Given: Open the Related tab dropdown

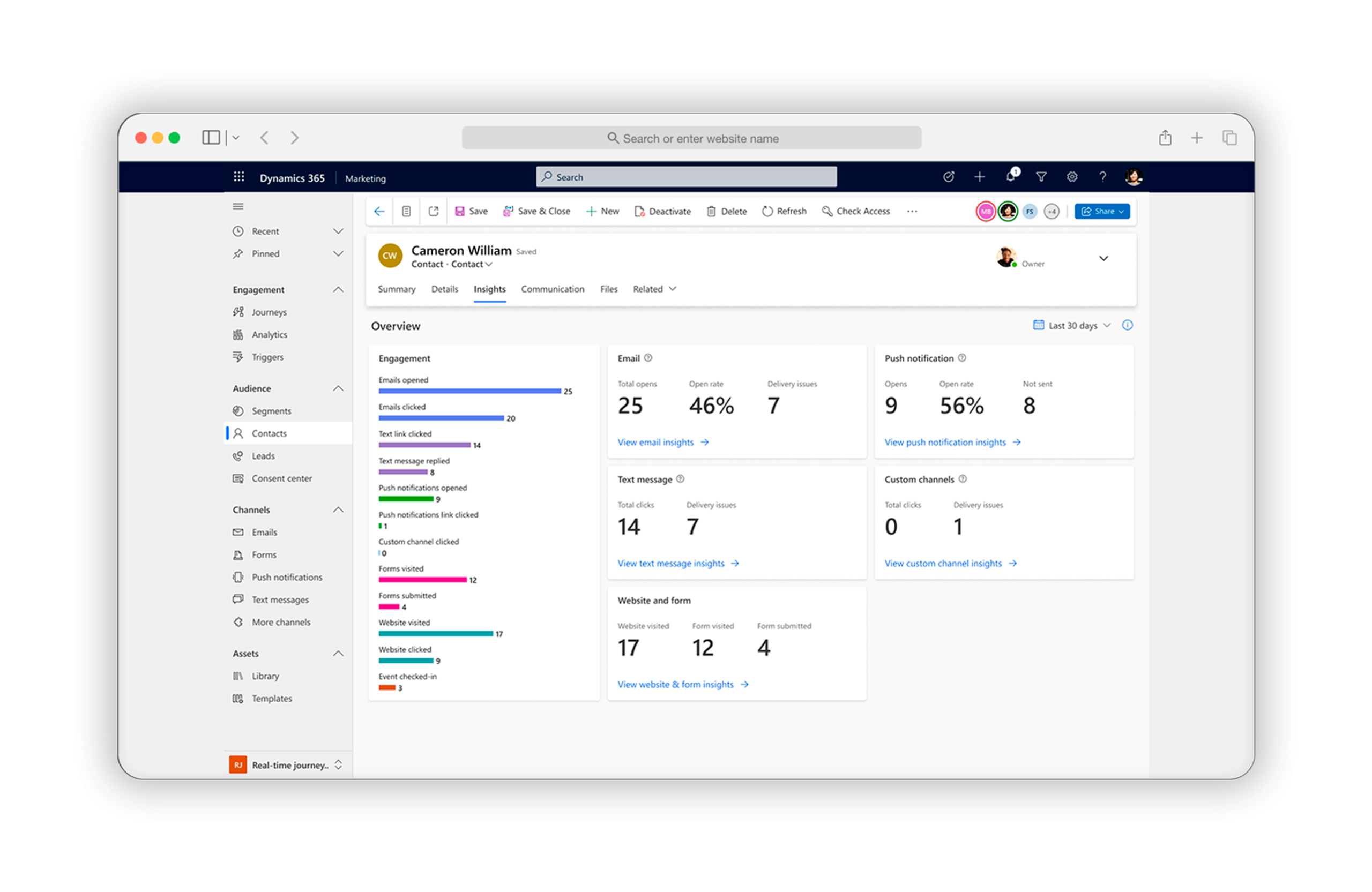Looking at the screenshot, I should (x=654, y=289).
